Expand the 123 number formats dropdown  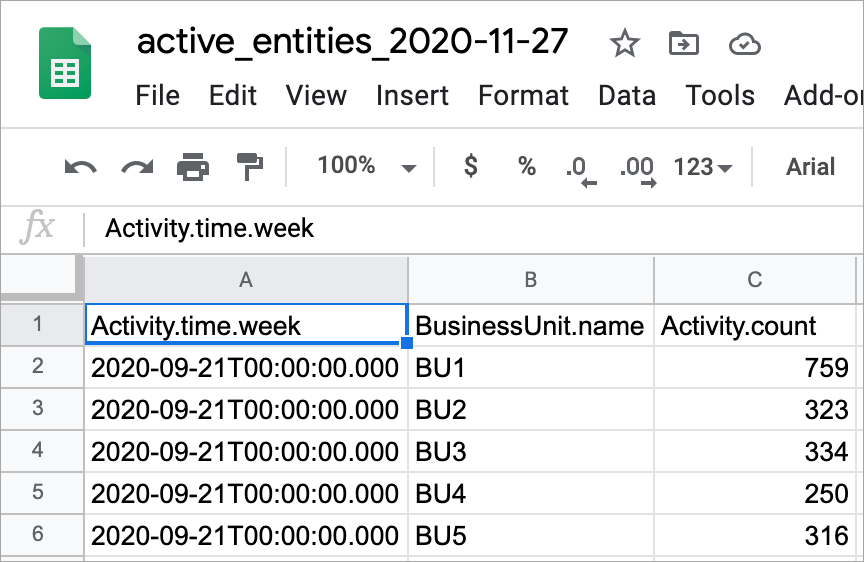click(703, 167)
